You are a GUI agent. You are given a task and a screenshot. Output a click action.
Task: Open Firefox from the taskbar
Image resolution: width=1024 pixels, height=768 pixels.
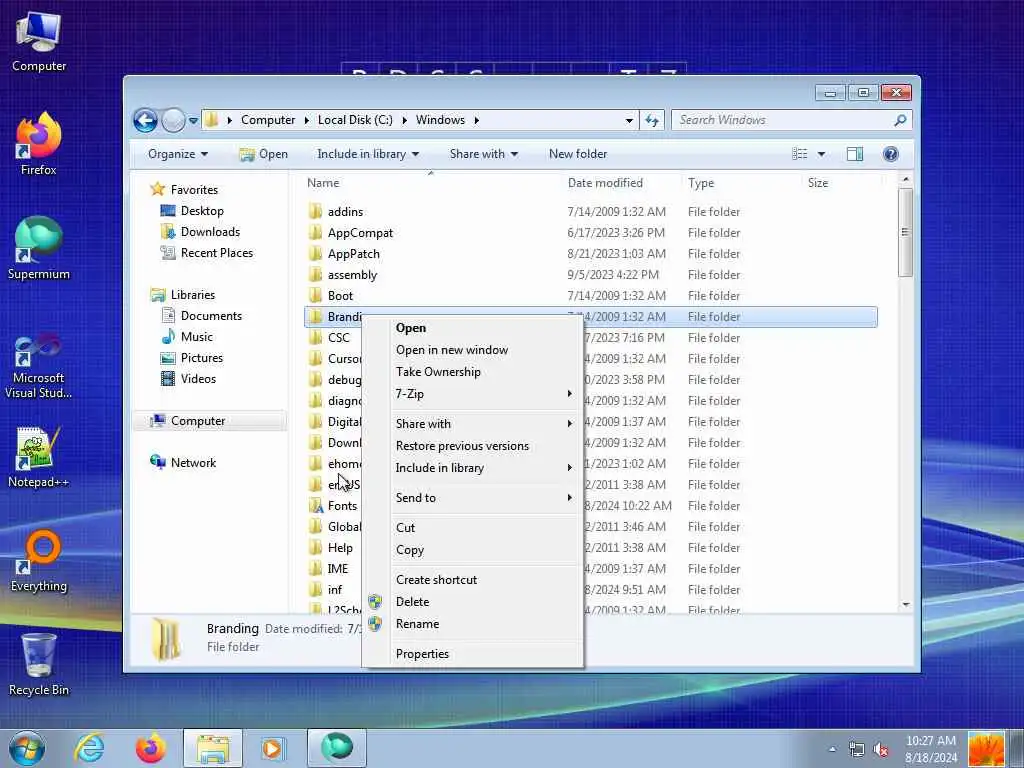click(x=150, y=748)
